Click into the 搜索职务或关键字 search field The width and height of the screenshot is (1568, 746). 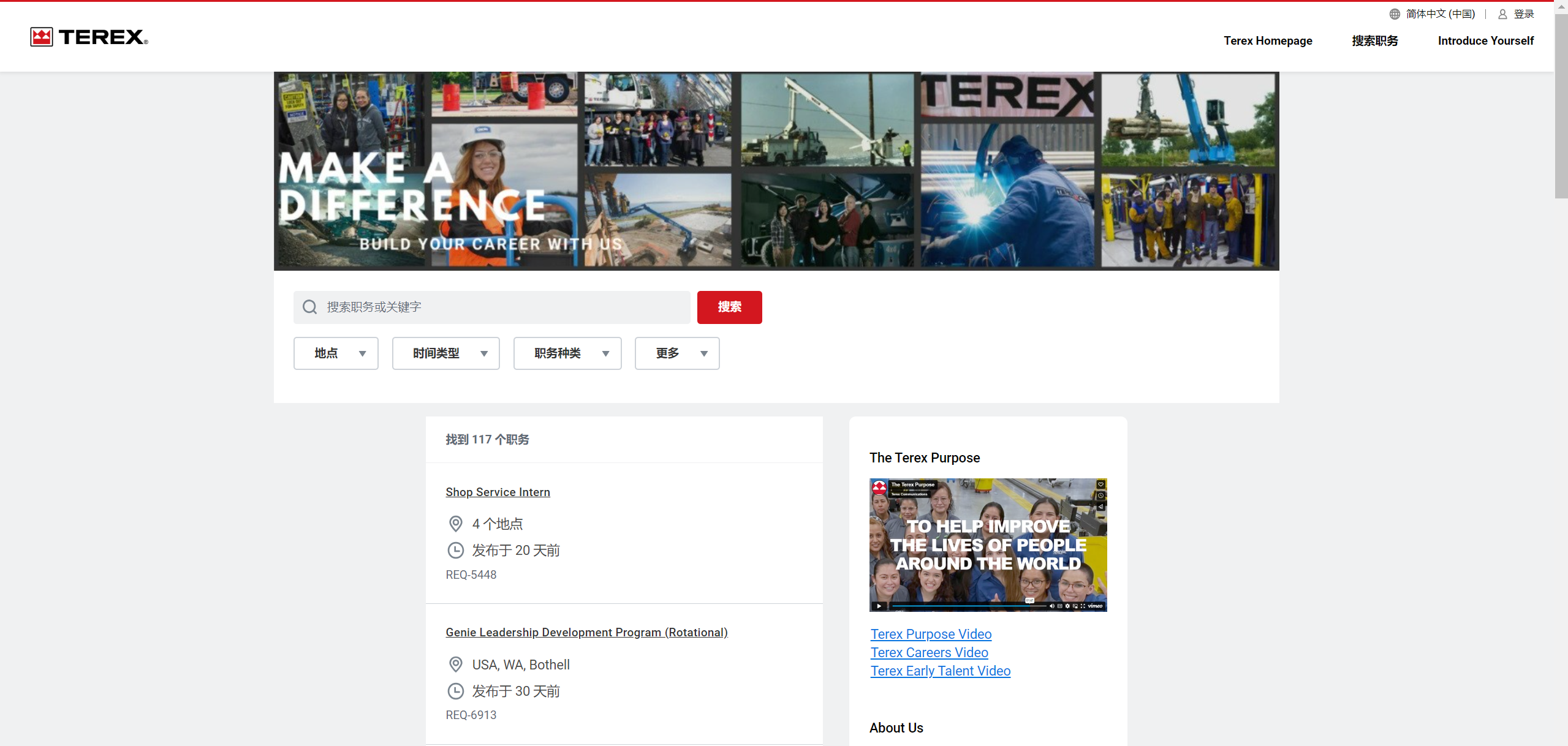point(492,307)
